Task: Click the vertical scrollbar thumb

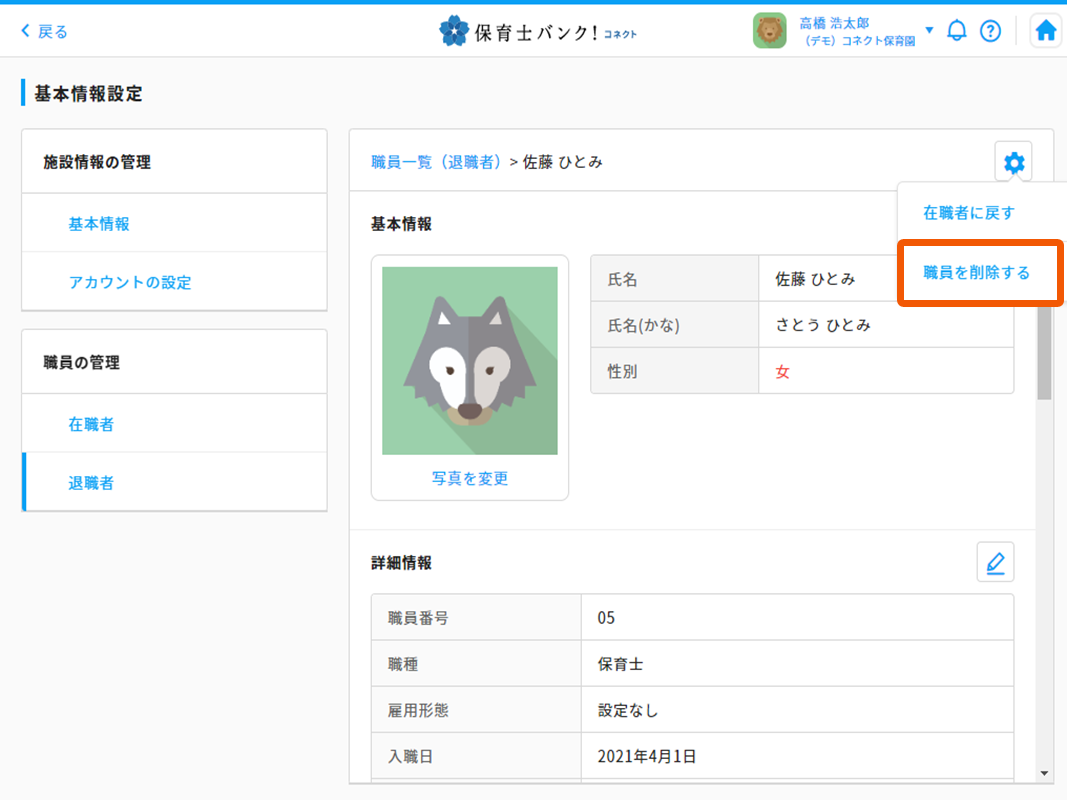Action: (x=1044, y=350)
